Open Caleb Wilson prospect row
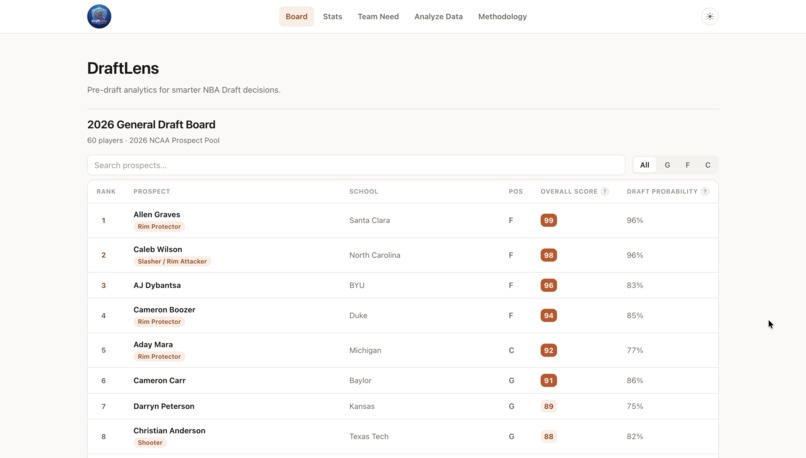Viewport: 806px width, 458px height. coord(402,255)
